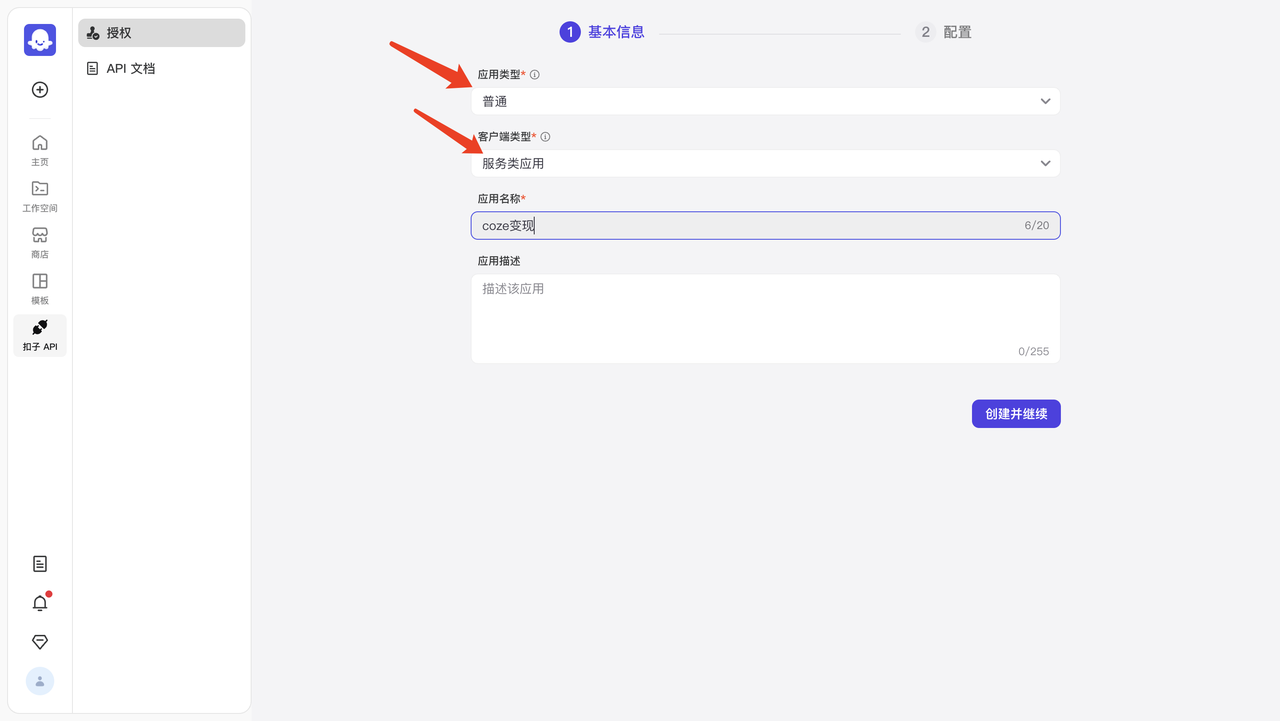Click the Coze logo icon
1280x721 pixels.
40,40
